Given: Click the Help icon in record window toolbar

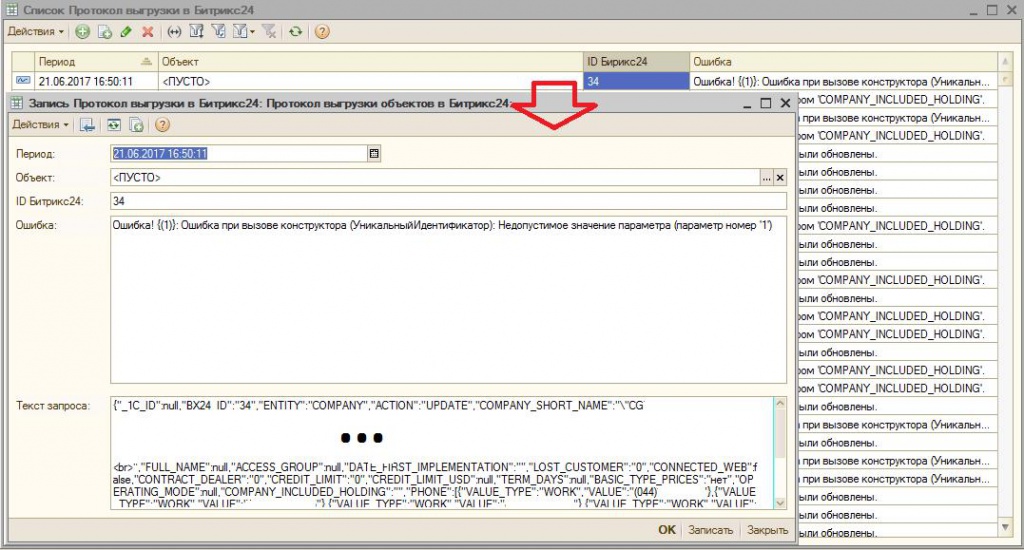Looking at the screenshot, I should pos(162,125).
